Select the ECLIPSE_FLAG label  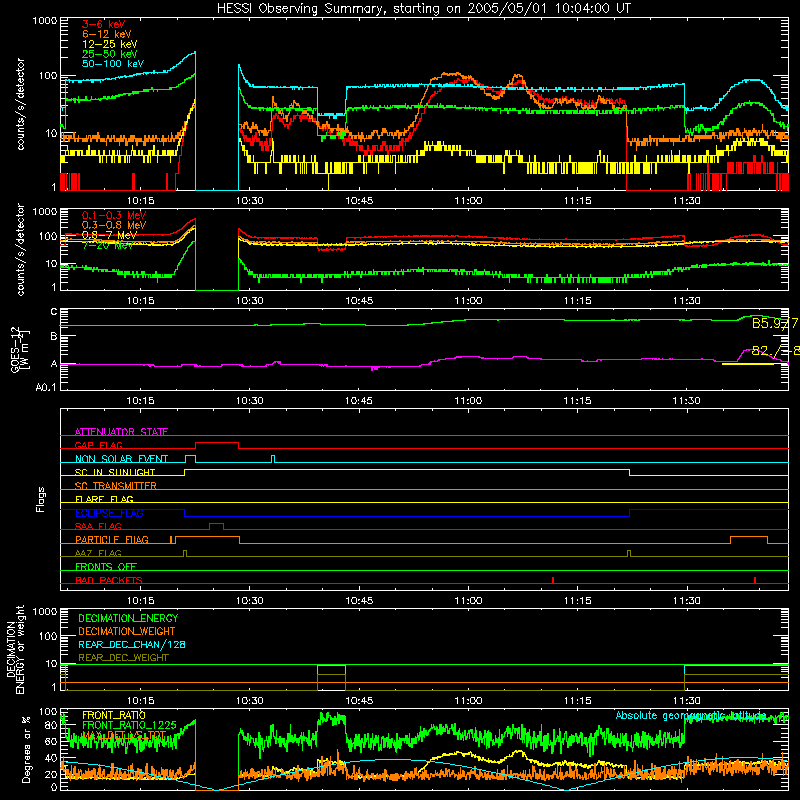pyautogui.click(x=109, y=513)
